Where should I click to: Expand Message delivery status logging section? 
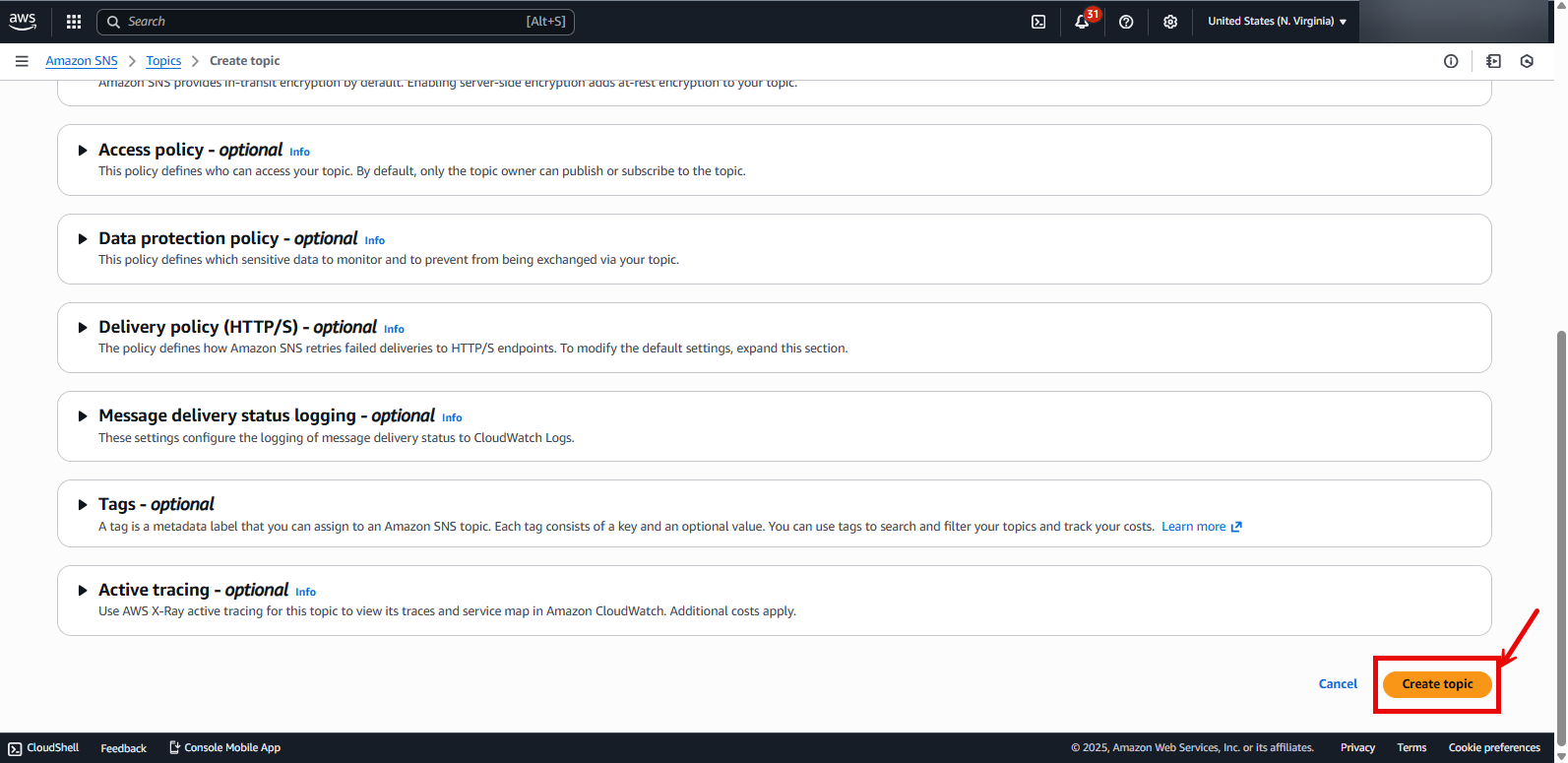tap(84, 416)
